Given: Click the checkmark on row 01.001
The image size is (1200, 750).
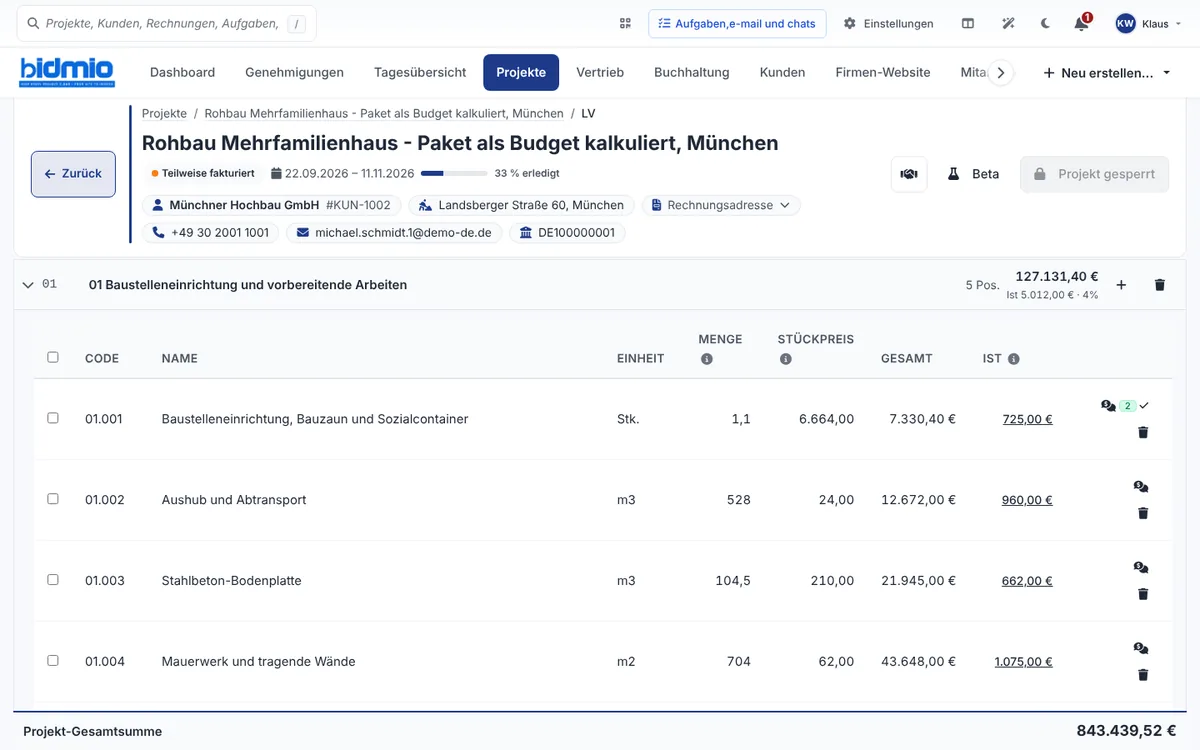Looking at the screenshot, I should [x=1144, y=406].
